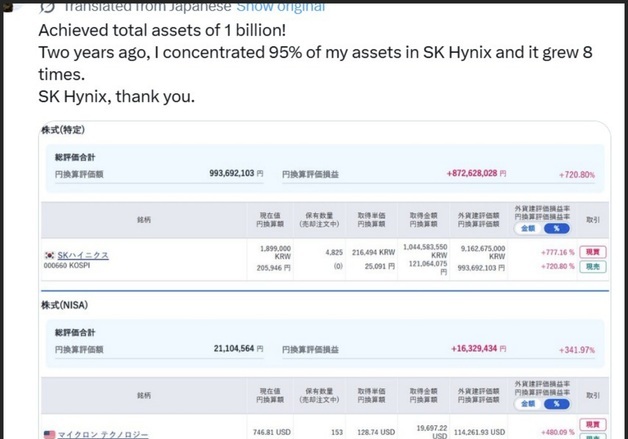This screenshot has height=439, width=628.
Task: Click the 株式(特定) section heading
Action: [x=63, y=130]
